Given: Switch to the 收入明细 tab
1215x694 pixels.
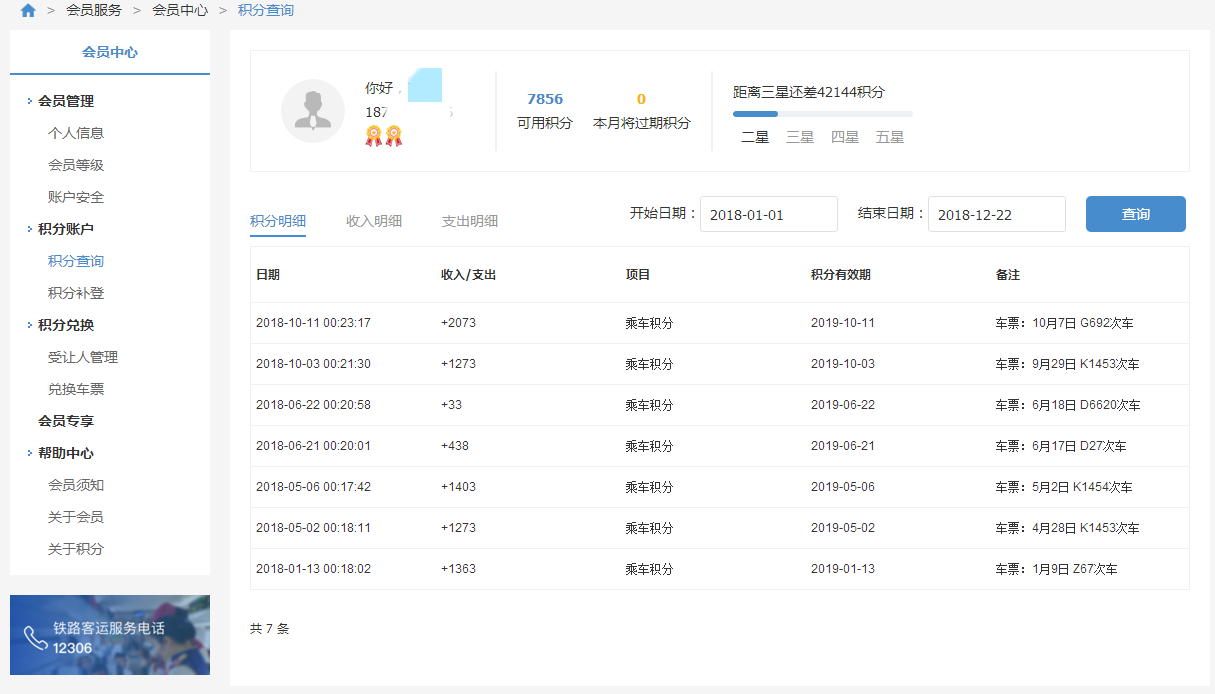Looking at the screenshot, I should (x=374, y=221).
